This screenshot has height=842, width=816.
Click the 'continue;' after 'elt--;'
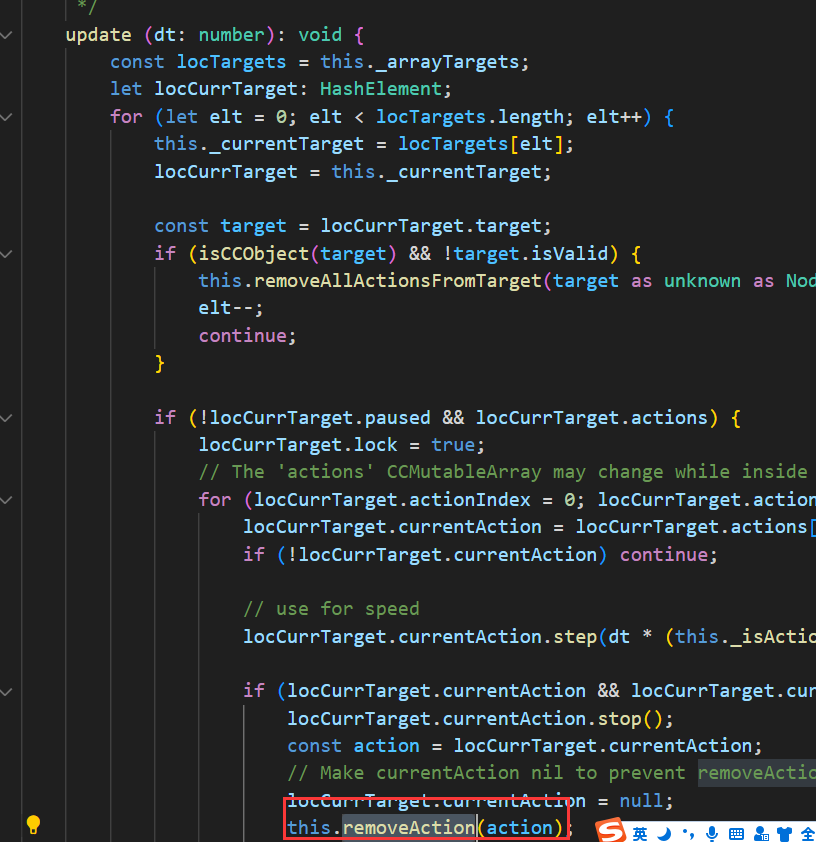247,336
